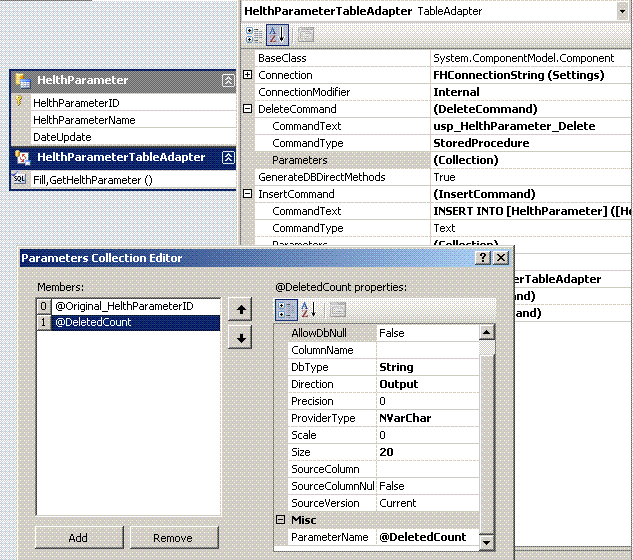Close the Parameters Collection Editor dialog

[x=501, y=258]
